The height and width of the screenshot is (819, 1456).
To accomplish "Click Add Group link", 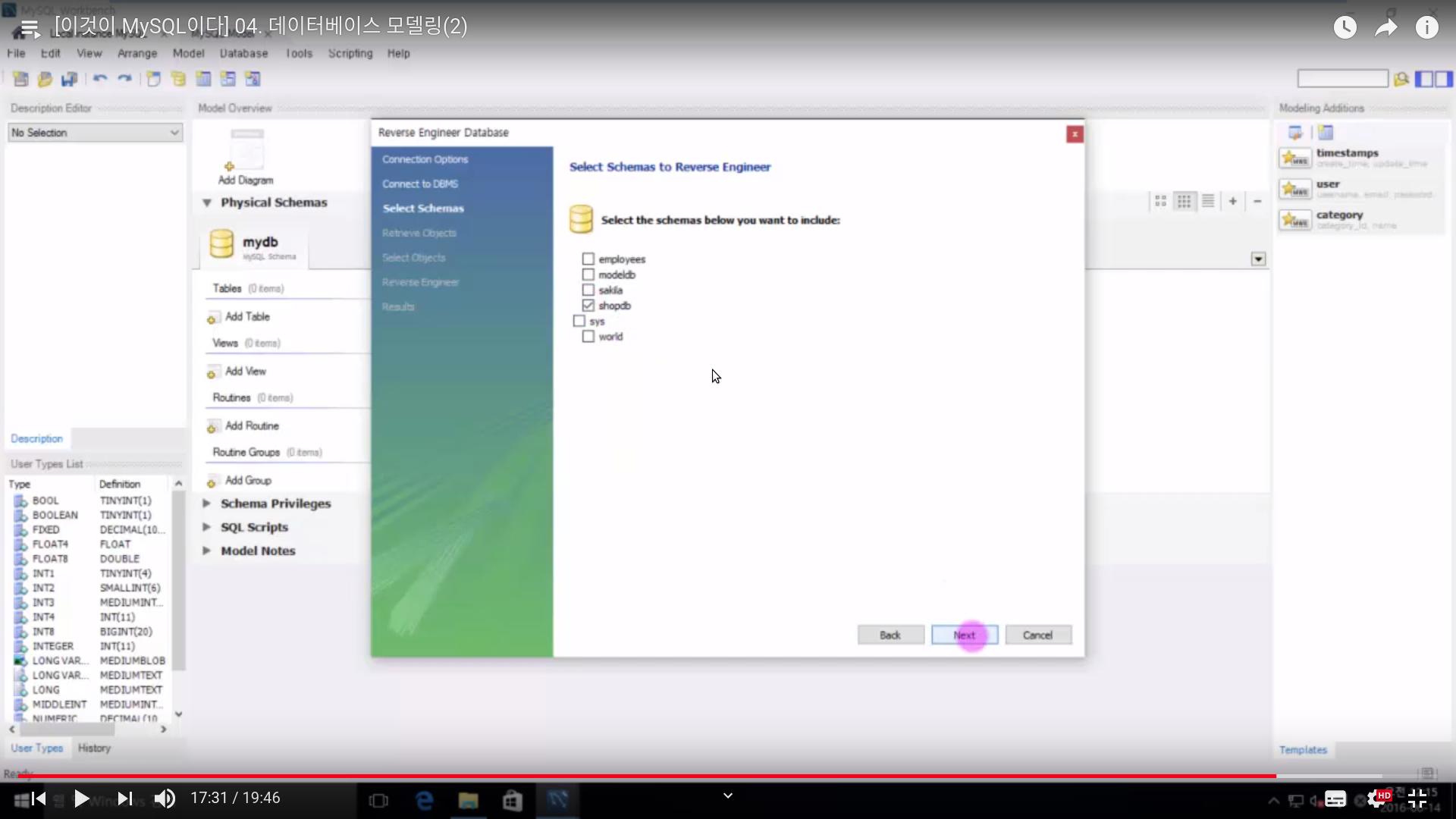I will click(x=248, y=480).
